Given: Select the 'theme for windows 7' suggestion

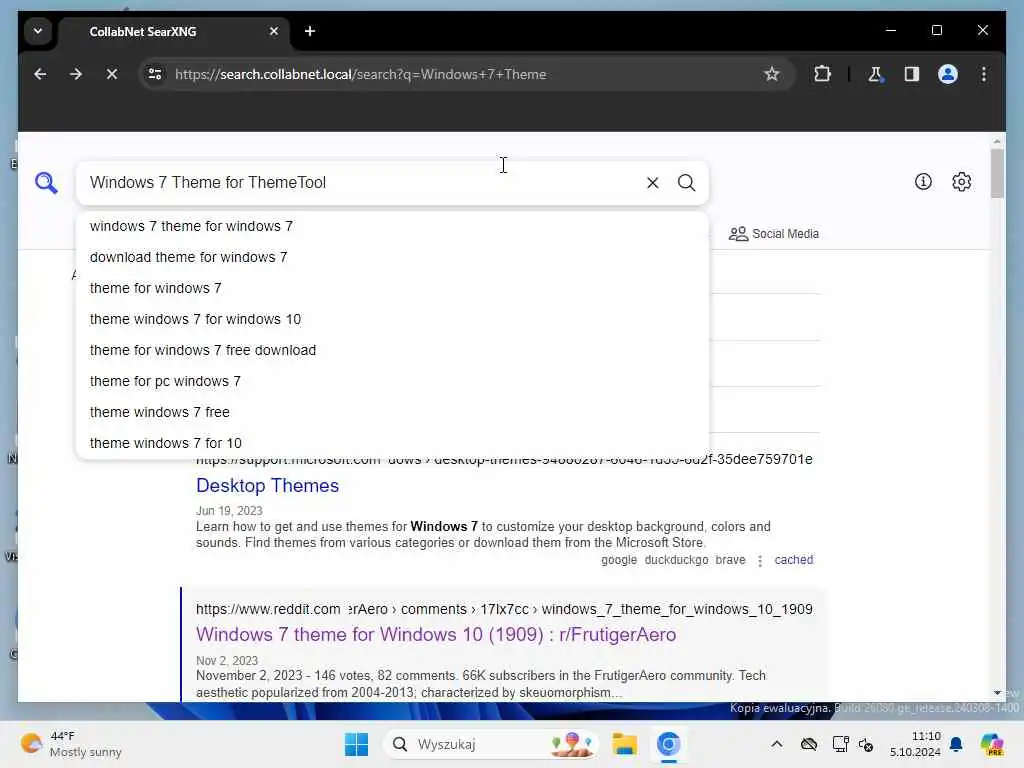Looking at the screenshot, I should pyautogui.click(x=392, y=288).
